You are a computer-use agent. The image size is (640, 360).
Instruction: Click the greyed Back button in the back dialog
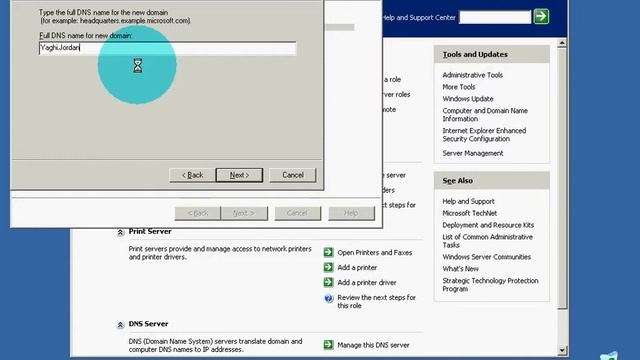point(198,213)
